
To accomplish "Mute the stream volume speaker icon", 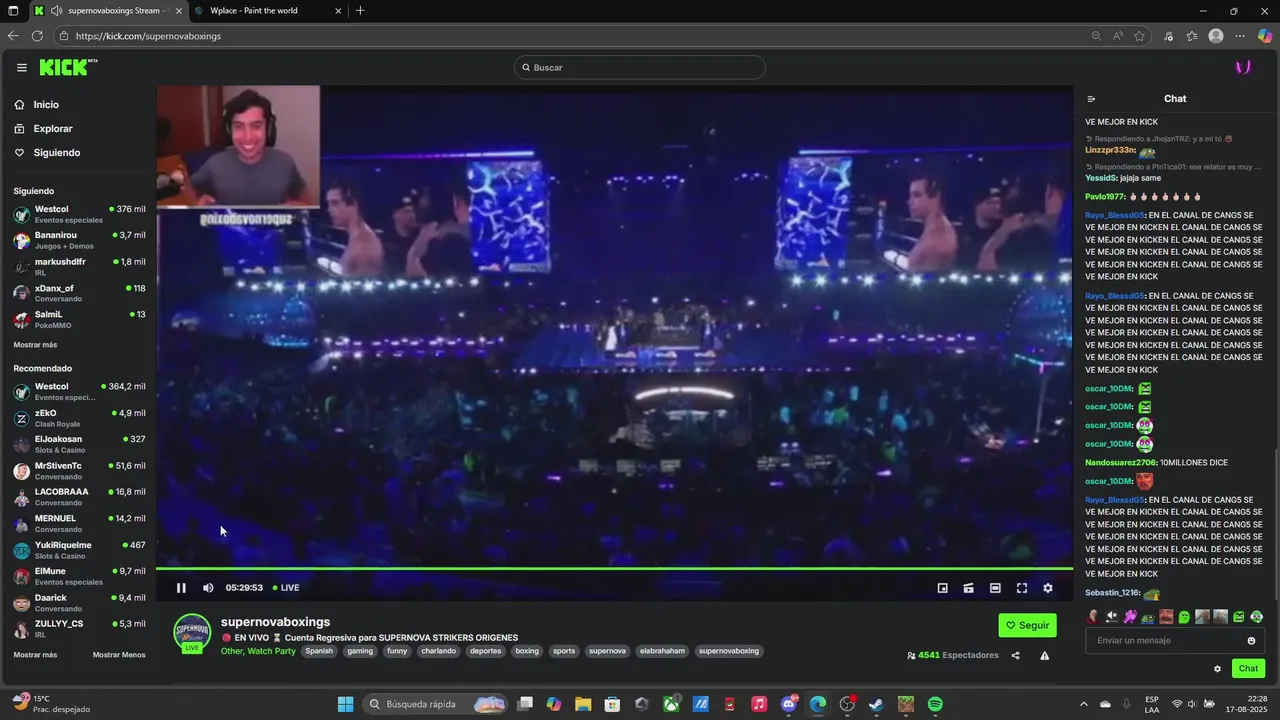I will coord(208,588).
